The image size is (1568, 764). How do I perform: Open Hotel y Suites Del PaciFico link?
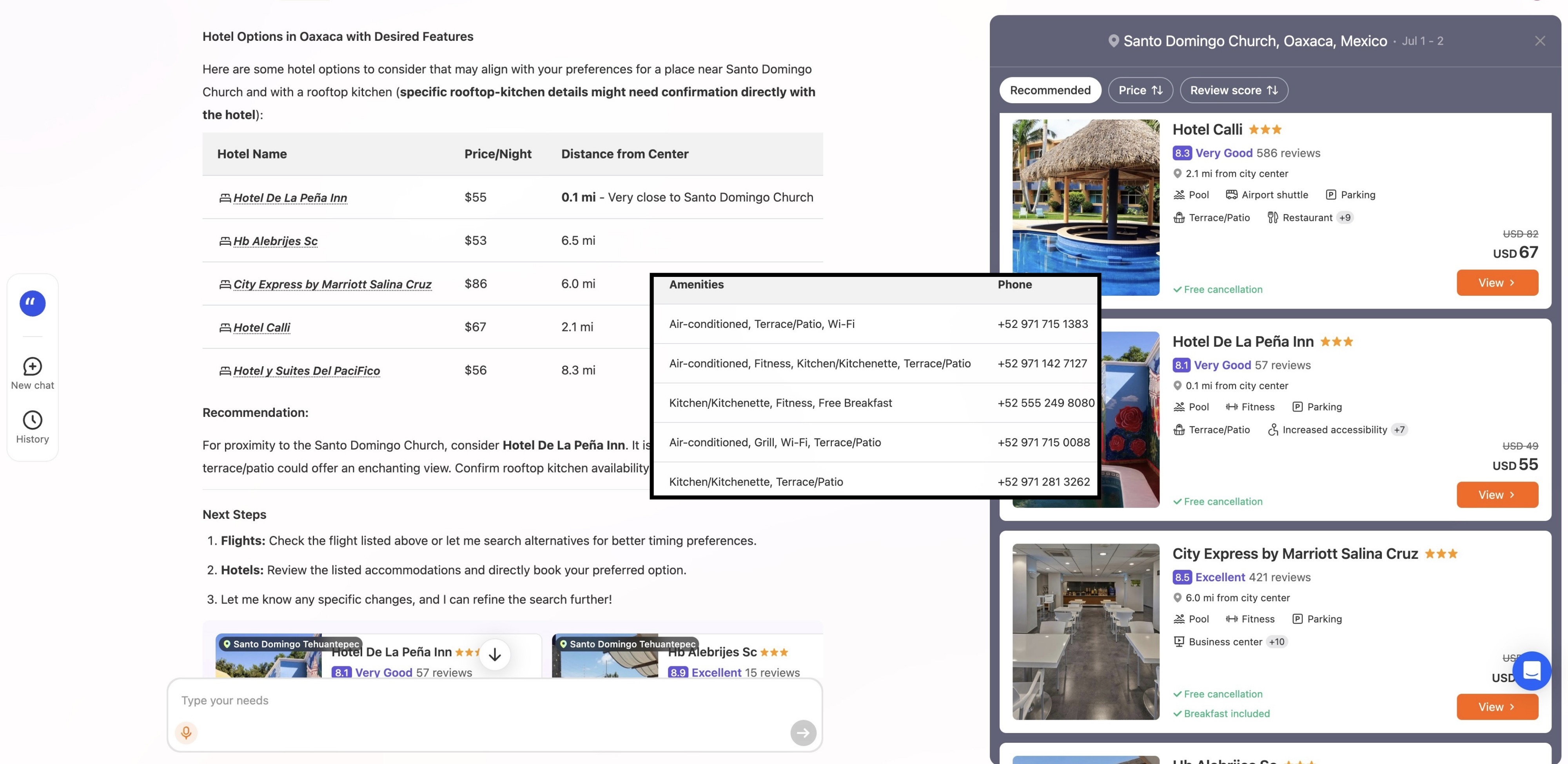(x=306, y=371)
